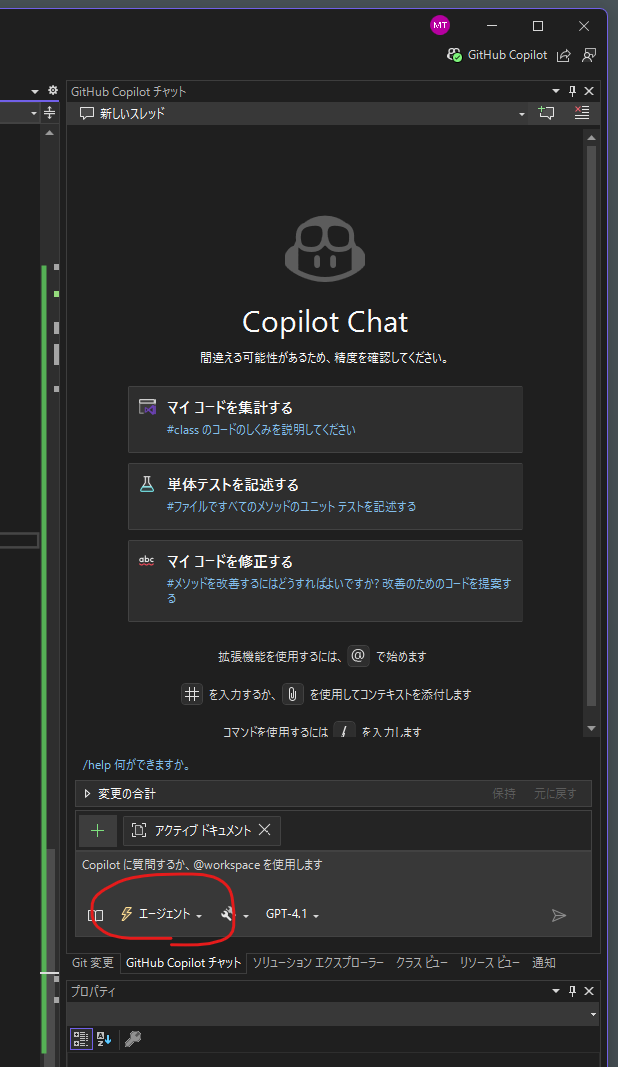Switch to the クラス ビュー tab
This screenshot has width=618, height=1067.
tap(422, 963)
